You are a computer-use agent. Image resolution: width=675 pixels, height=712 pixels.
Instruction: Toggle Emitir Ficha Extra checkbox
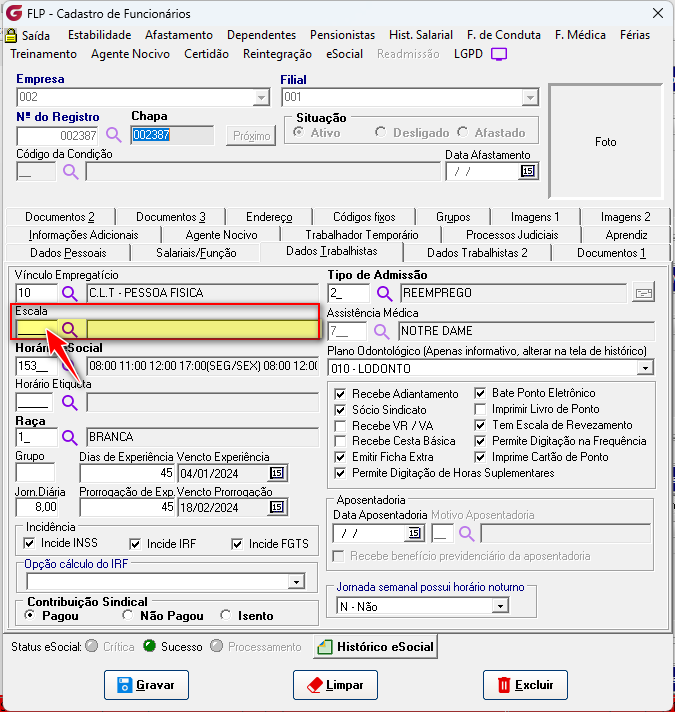[340, 457]
